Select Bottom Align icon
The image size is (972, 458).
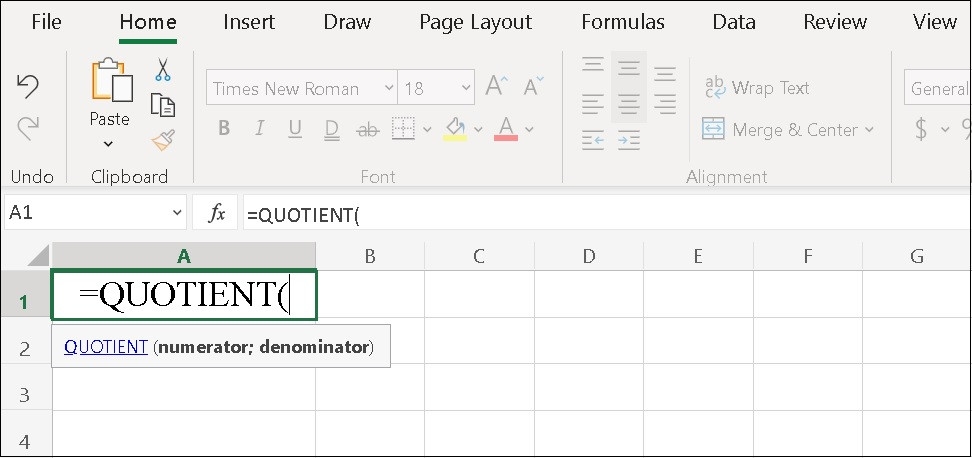pos(665,74)
